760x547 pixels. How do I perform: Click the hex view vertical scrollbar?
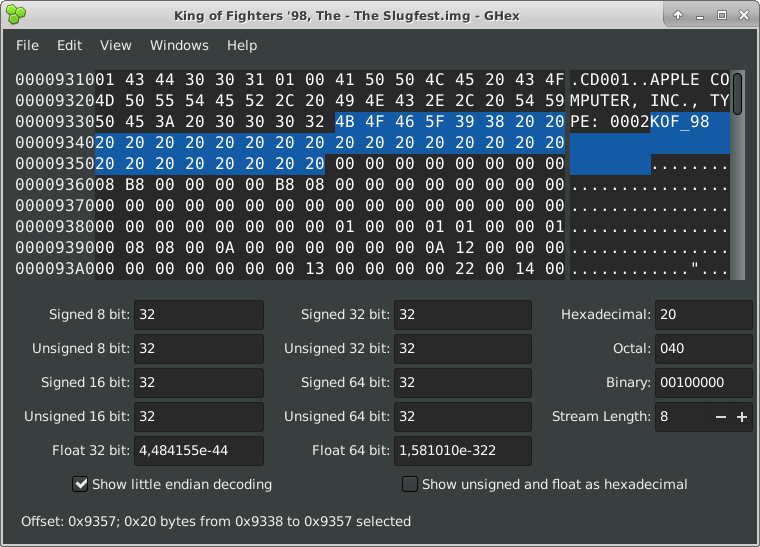pos(737,175)
